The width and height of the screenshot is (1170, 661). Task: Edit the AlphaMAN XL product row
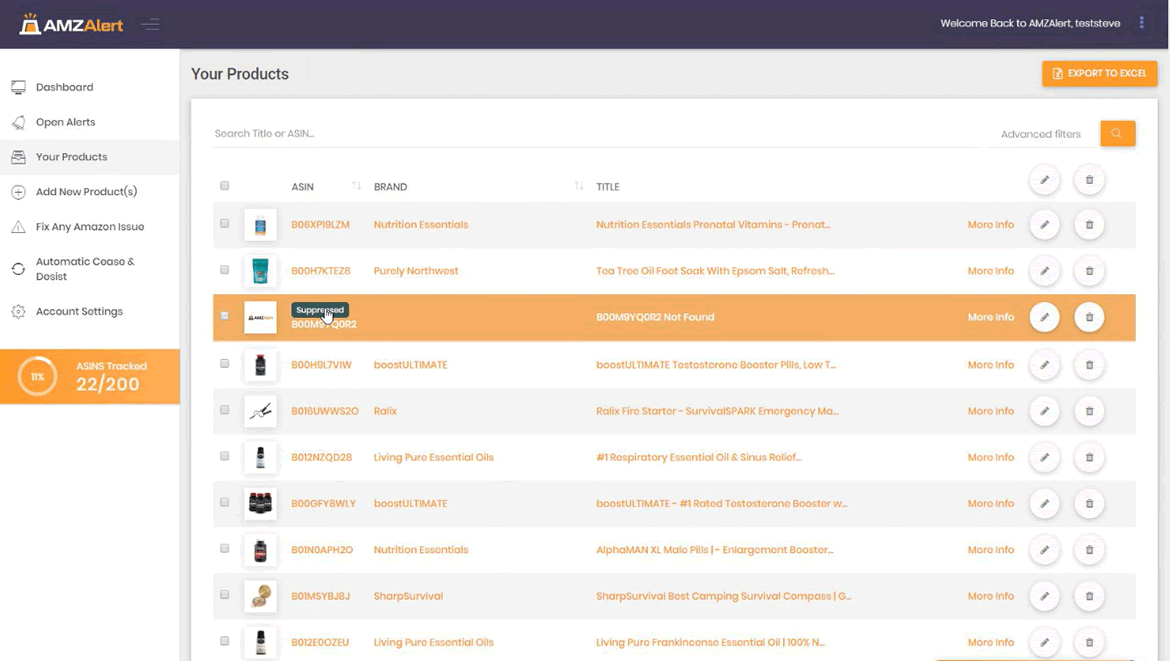[1045, 550]
